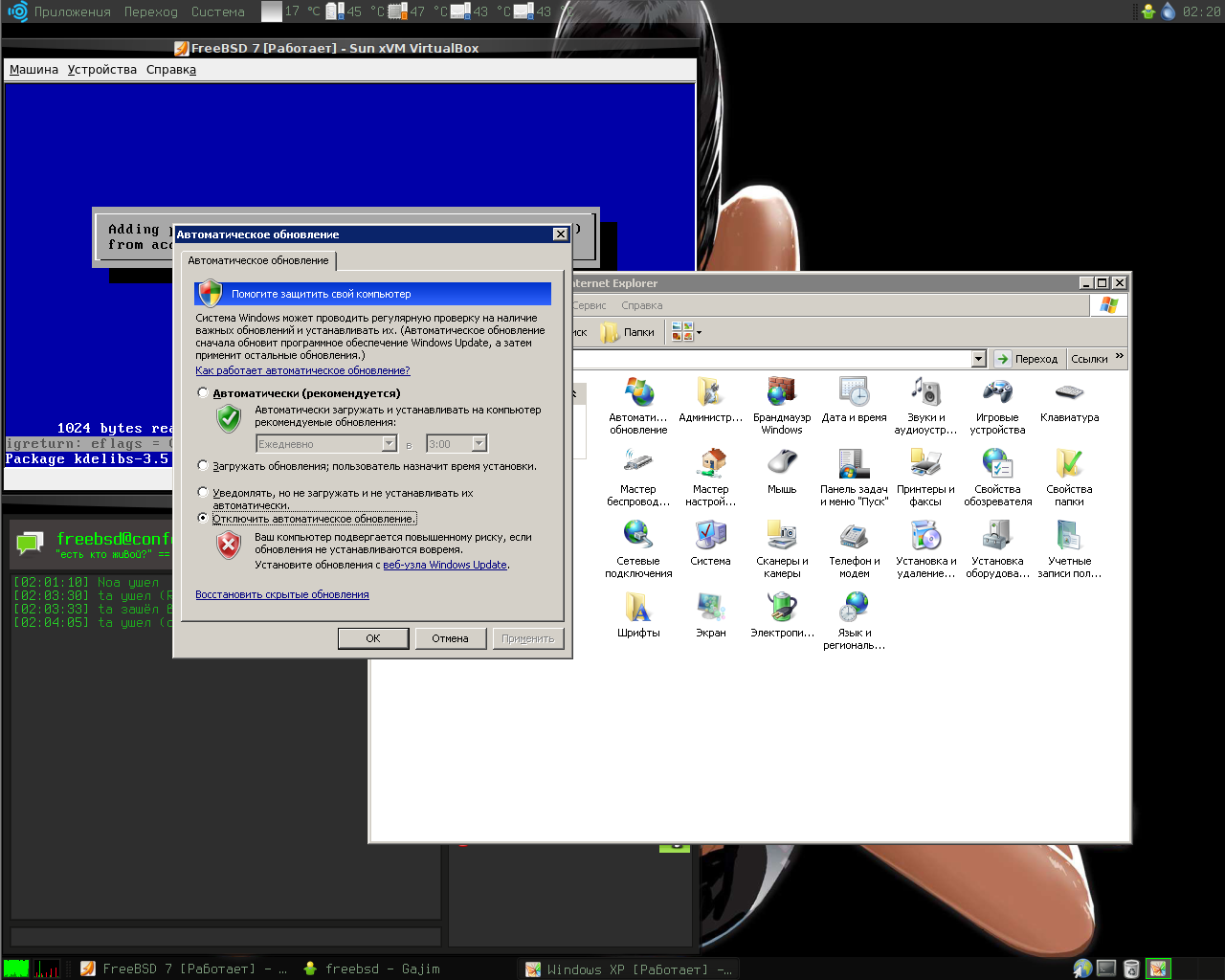Select the Автоматическое обновление tab
Viewport: 1225px width, 980px height.
click(x=258, y=260)
